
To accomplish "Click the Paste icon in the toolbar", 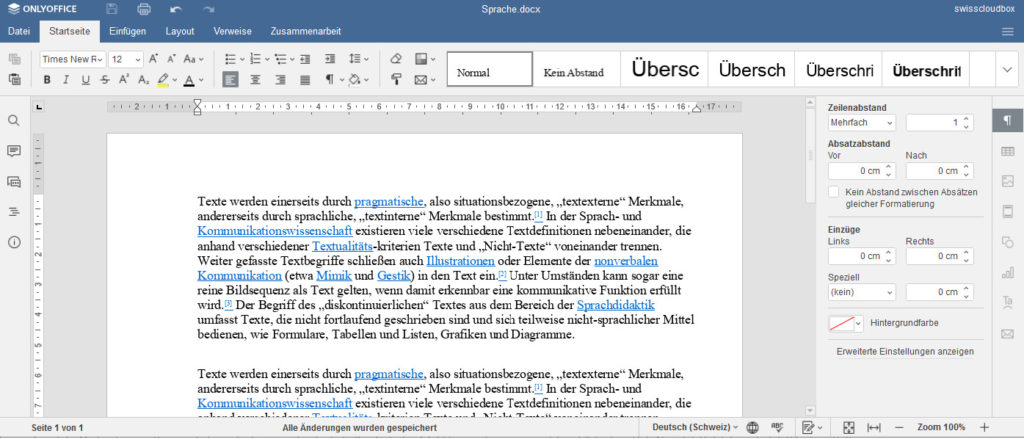I will [x=14, y=80].
